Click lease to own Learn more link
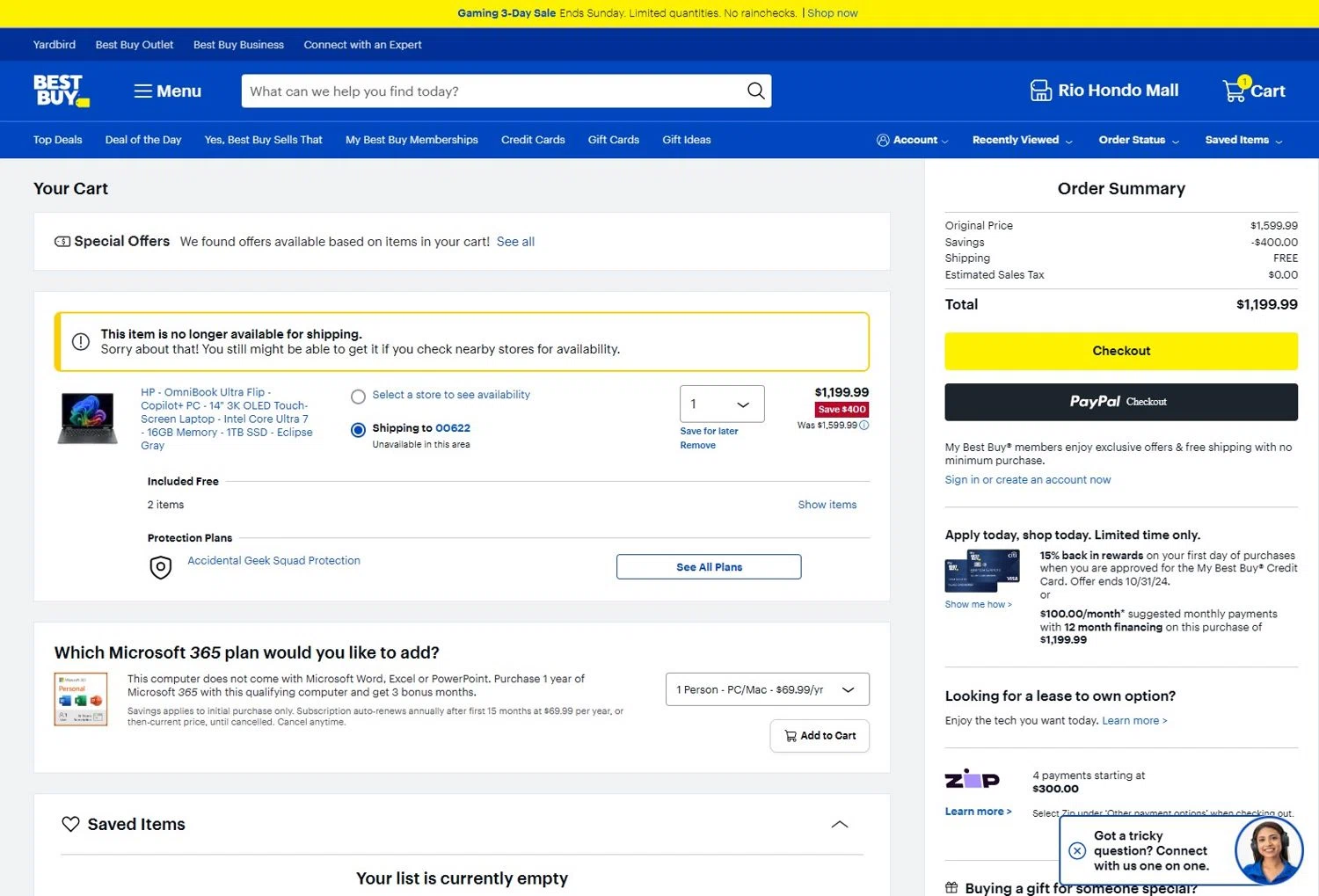1319x896 pixels. [1134, 720]
